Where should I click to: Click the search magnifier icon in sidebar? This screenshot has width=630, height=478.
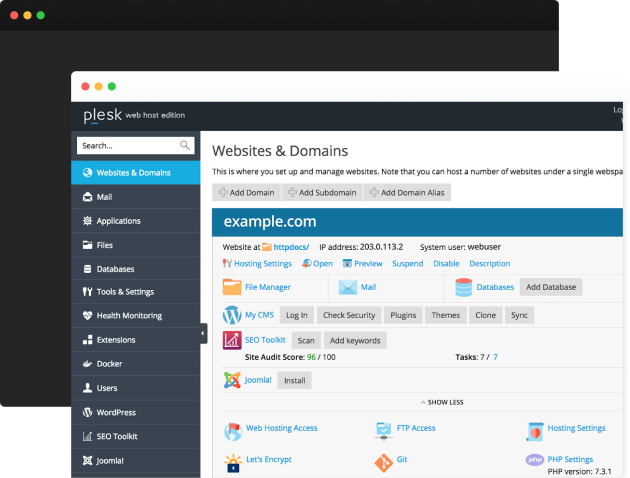pyautogui.click(x=185, y=145)
